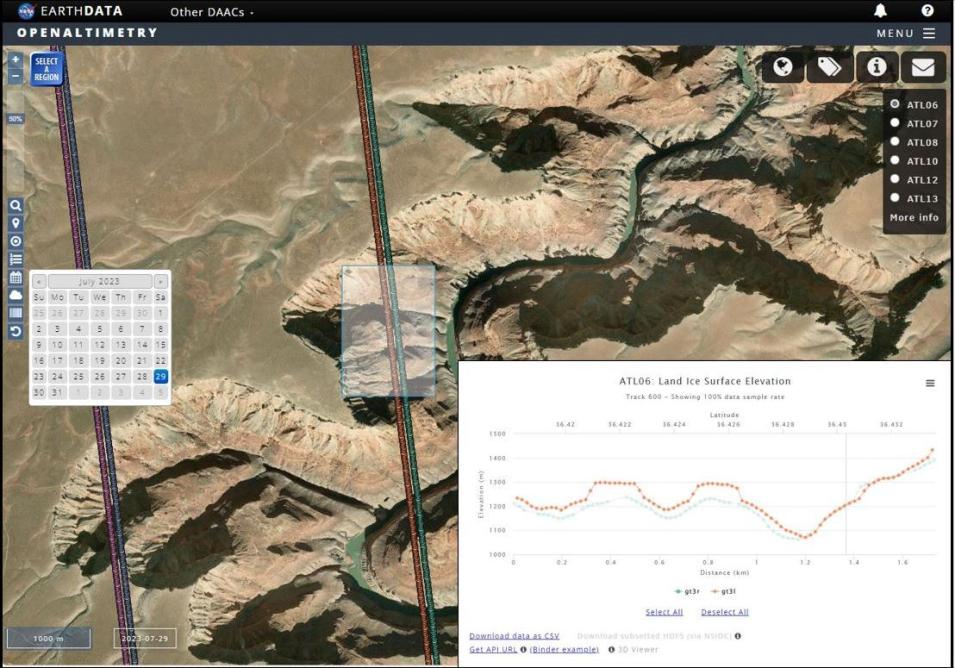
Task: Click the Deselect All link
Action: 724,612
